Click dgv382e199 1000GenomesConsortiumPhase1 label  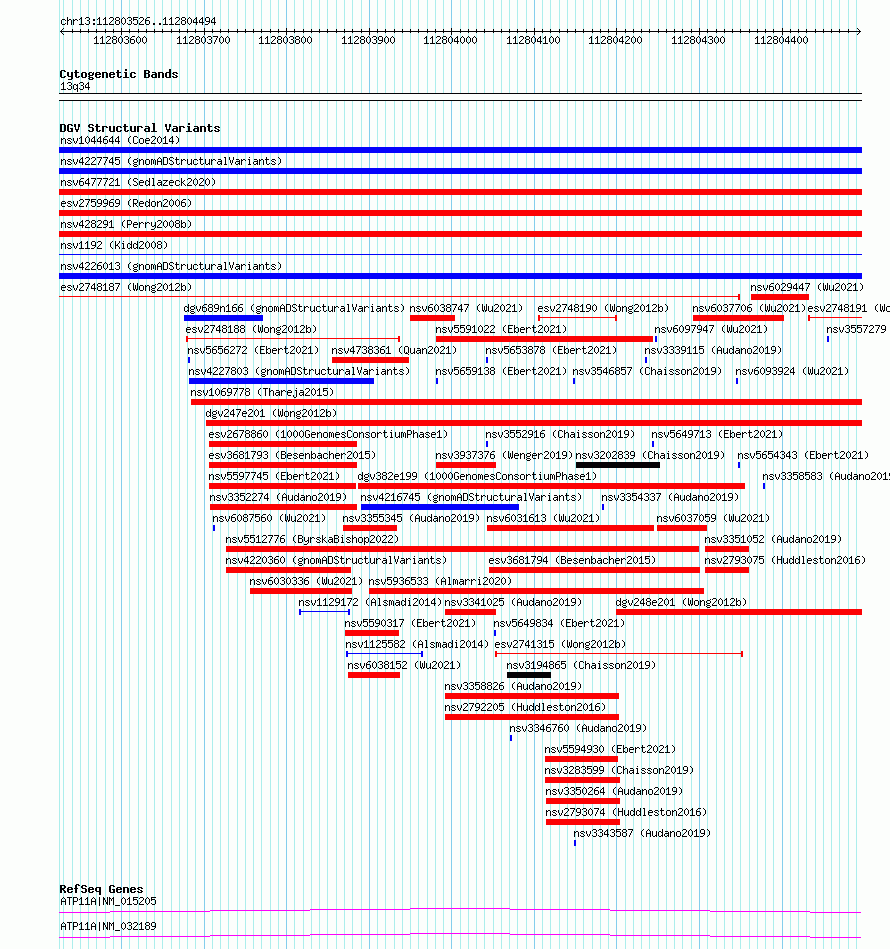pyautogui.click(x=477, y=476)
